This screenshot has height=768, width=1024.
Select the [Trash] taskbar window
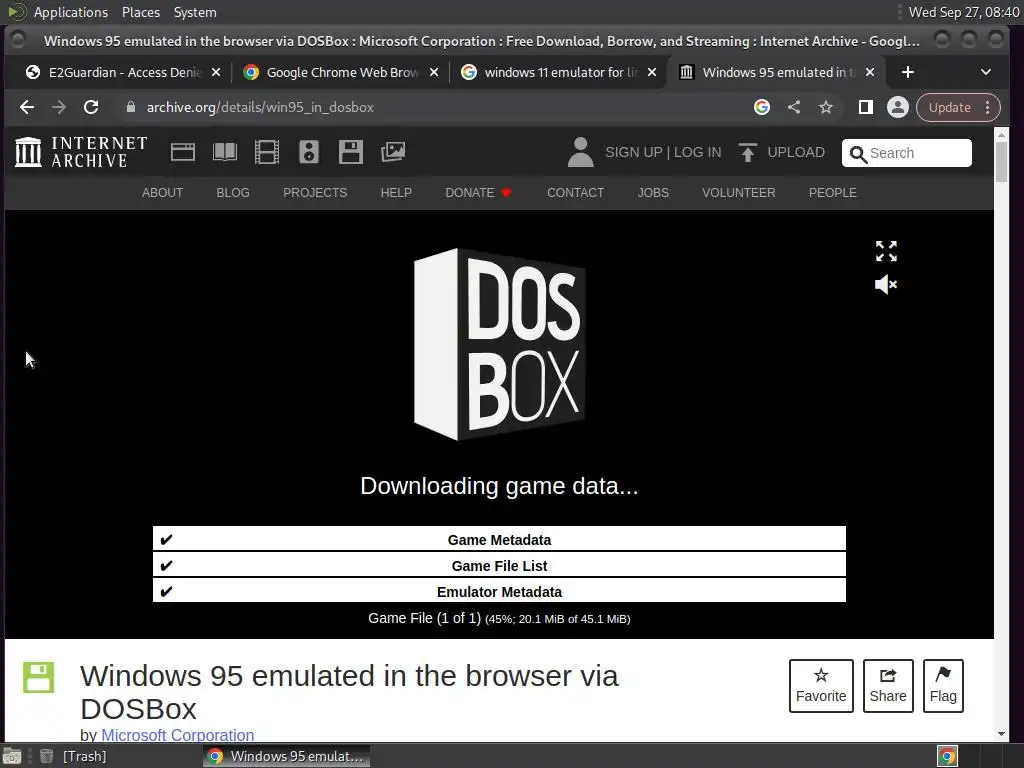[x=73, y=756]
